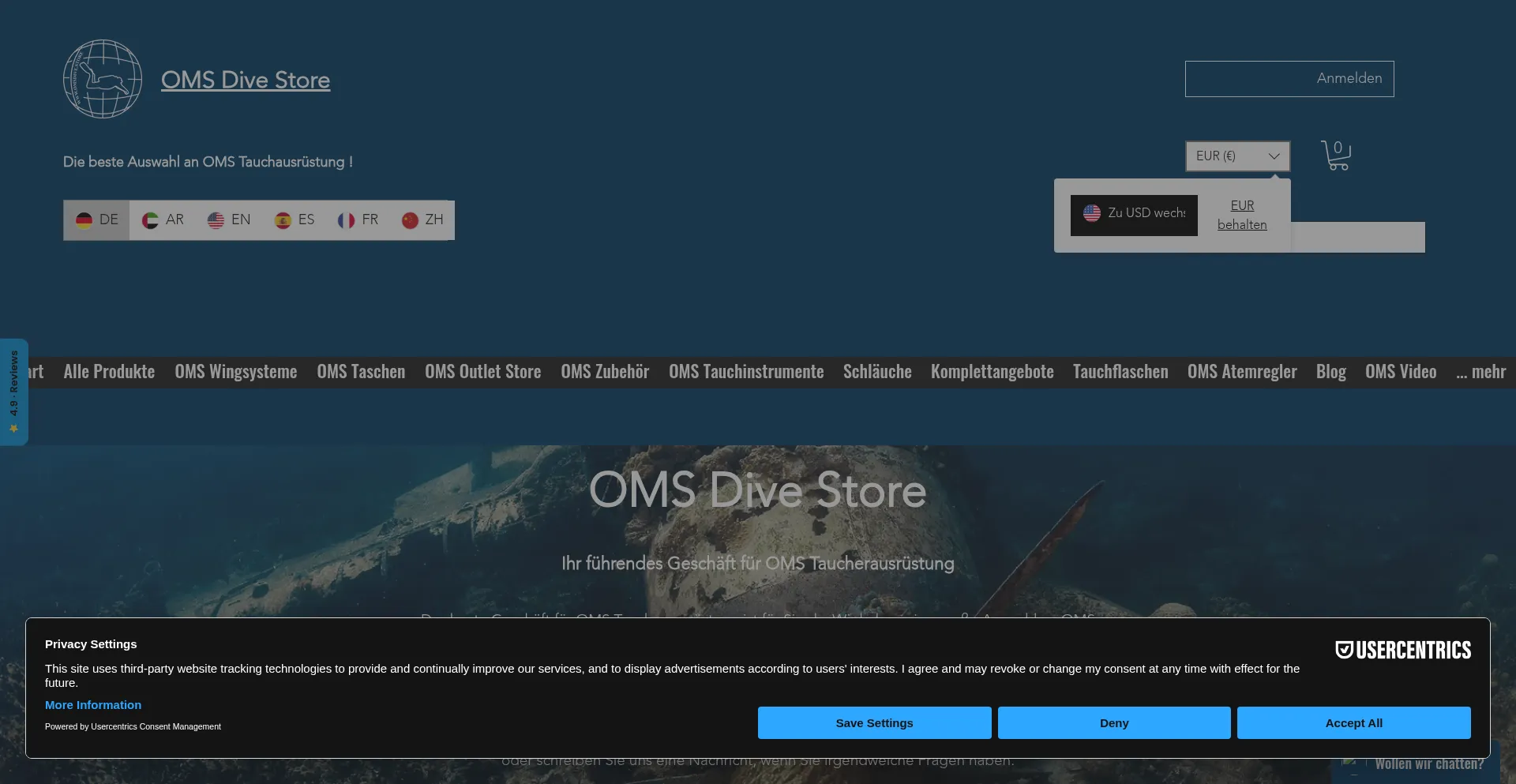Switch language to French FR
1516x784 pixels.
[x=358, y=219]
